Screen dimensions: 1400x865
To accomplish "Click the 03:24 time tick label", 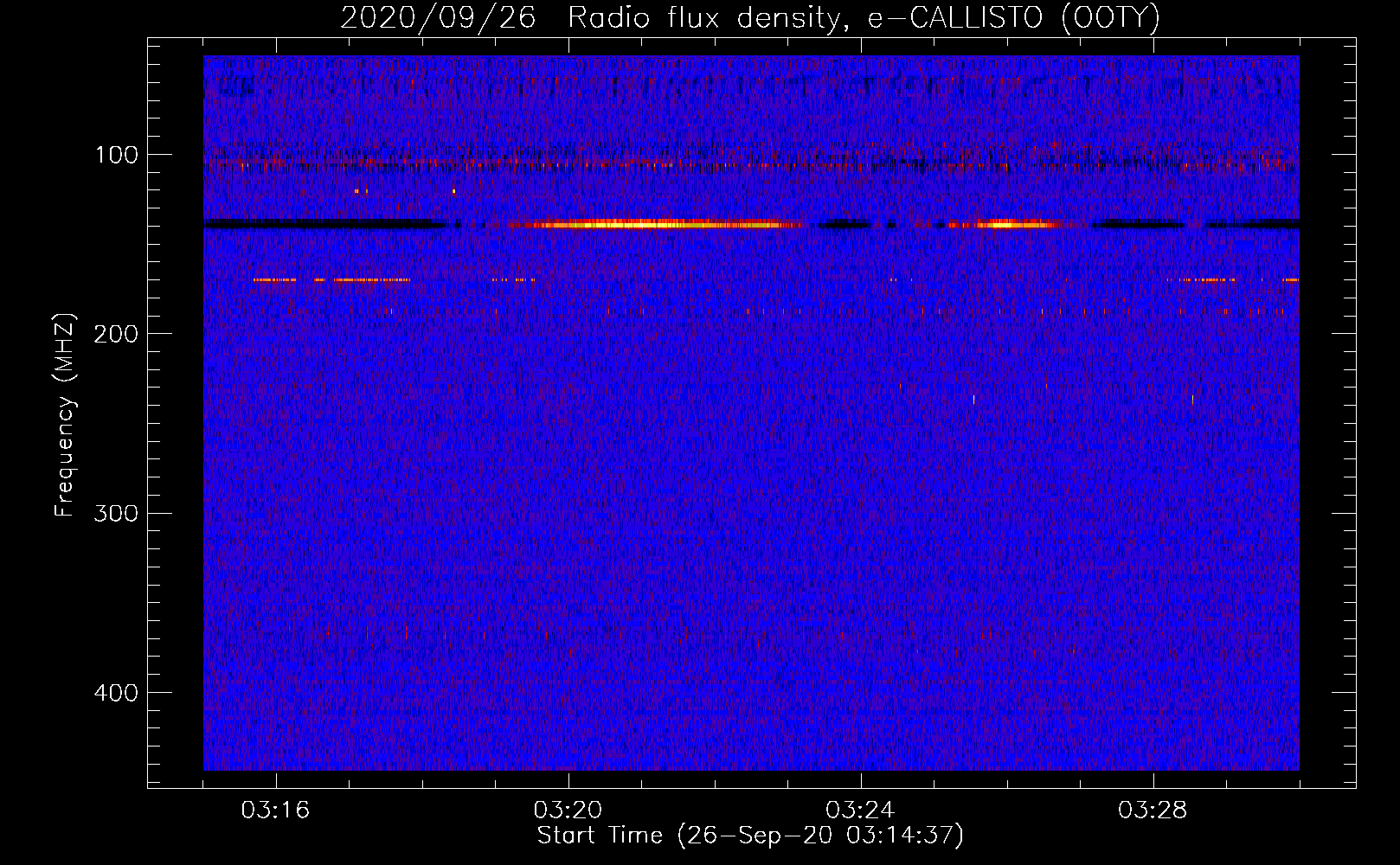I will pyautogui.click(x=860, y=811).
